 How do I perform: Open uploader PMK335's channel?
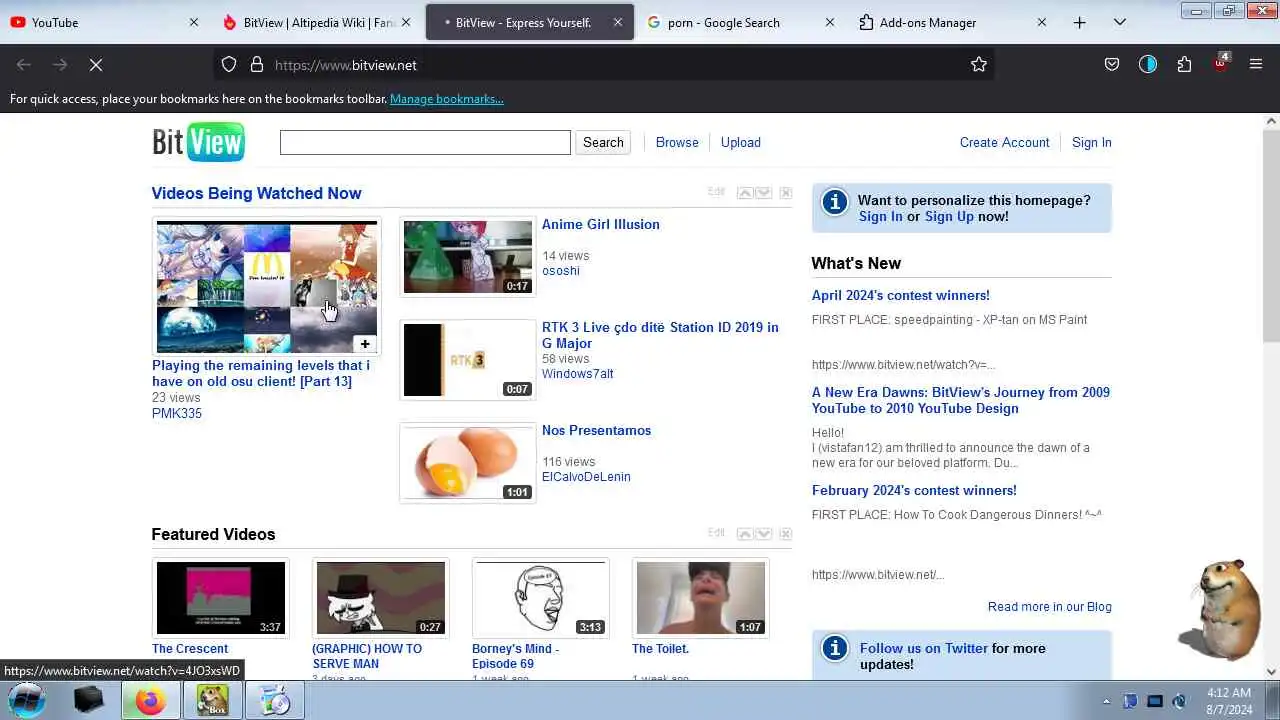177,413
